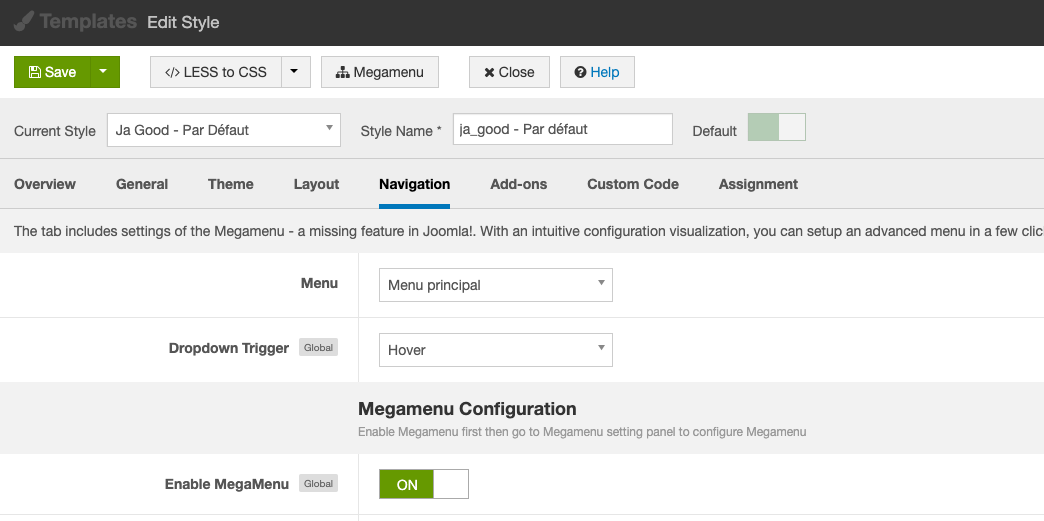Open the Menu principal dropdown
The width and height of the screenshot is (1044, 521).
[495, 285]
